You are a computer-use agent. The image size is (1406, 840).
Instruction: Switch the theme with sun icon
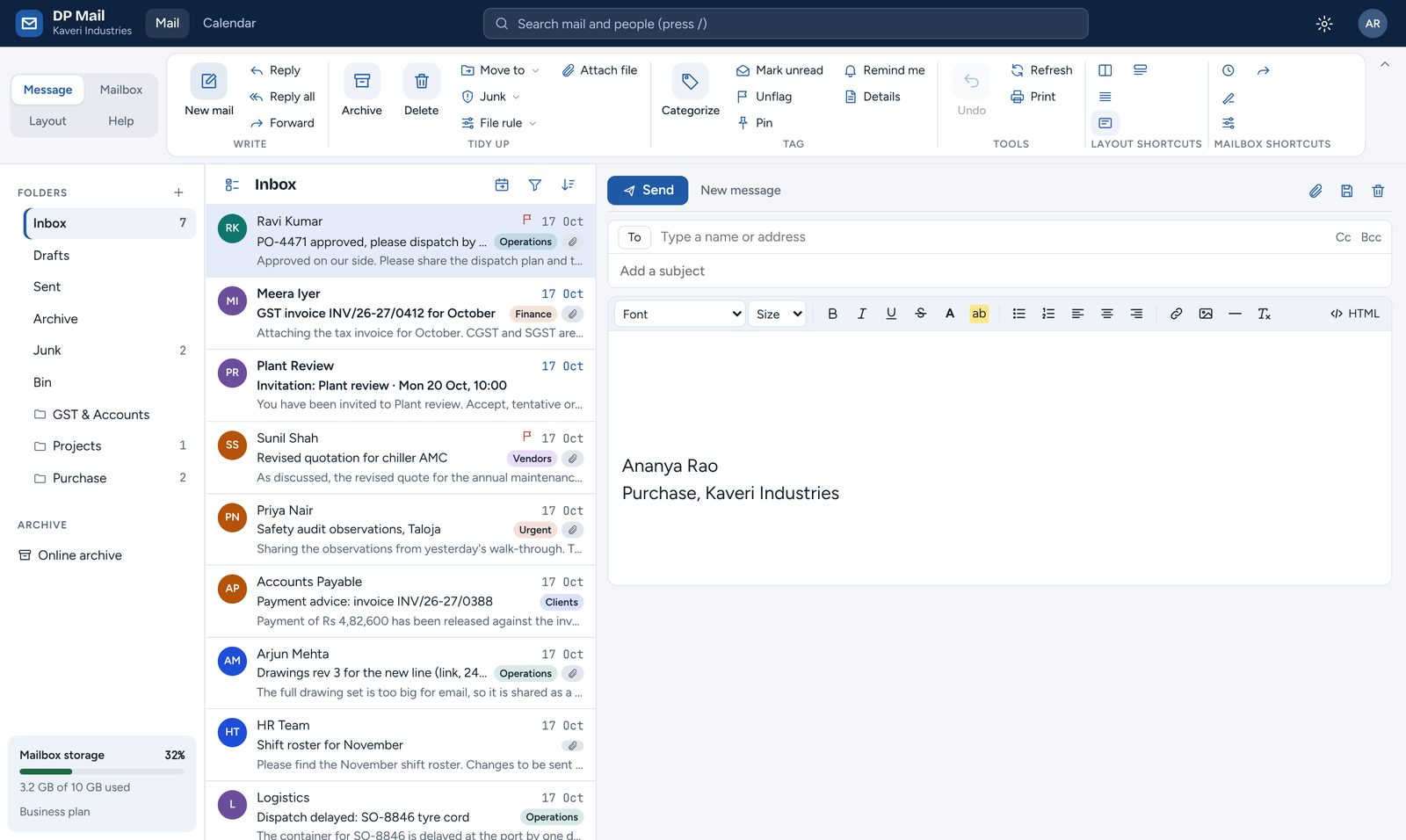[x=1324, y=24]
